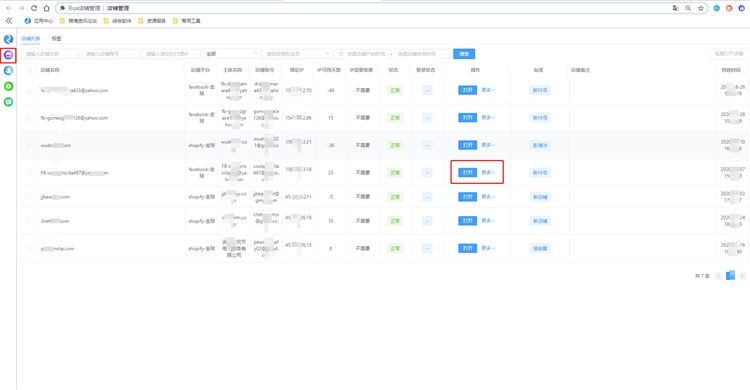Screen dimensions: 750x390
Task: Focus the bound proxy IP search input
Action: [171, 54]
